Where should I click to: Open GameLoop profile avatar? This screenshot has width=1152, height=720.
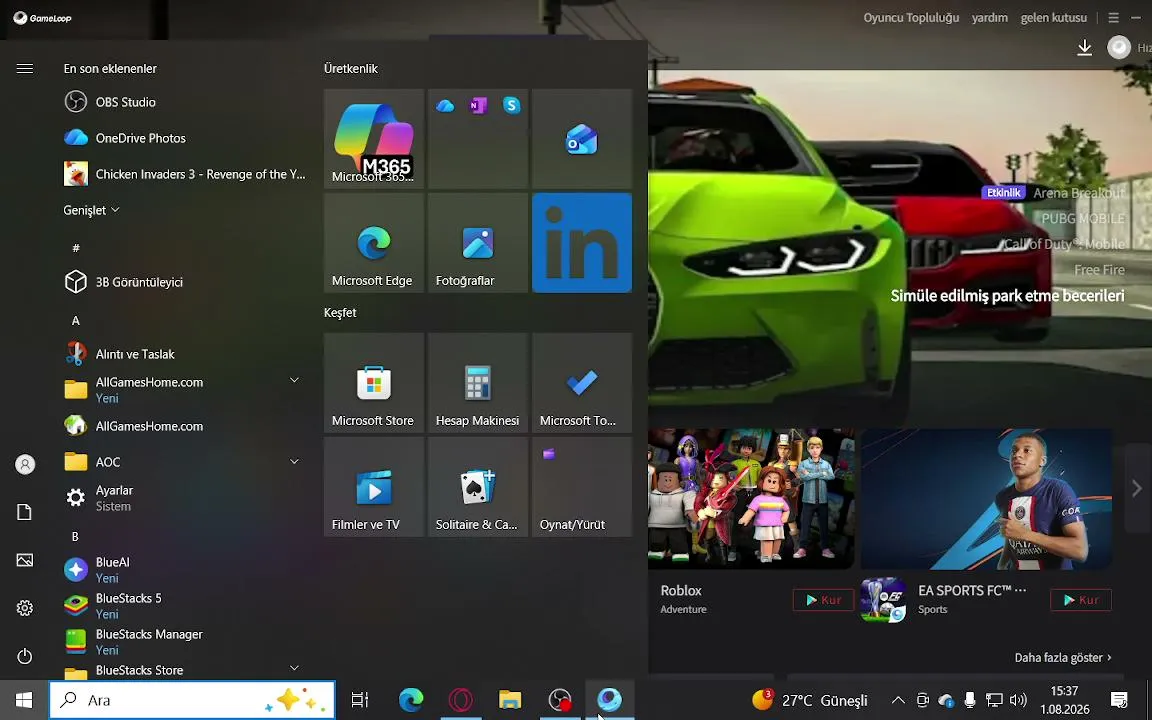1119,48
